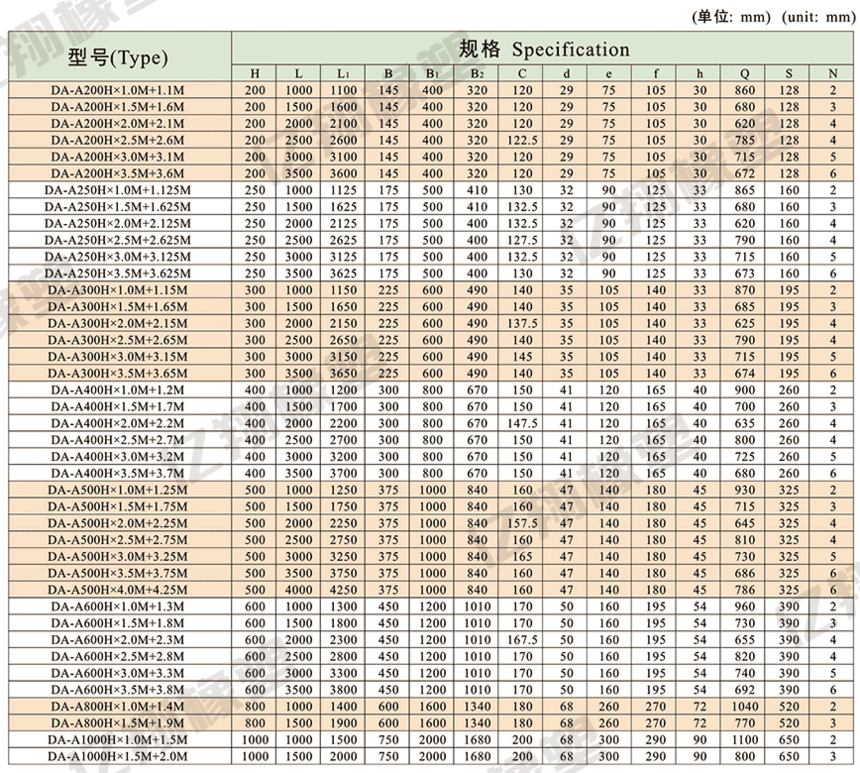
Task: Click the DA-A400H×2.5M+2.7M type cell
Action: click(117, 439)
